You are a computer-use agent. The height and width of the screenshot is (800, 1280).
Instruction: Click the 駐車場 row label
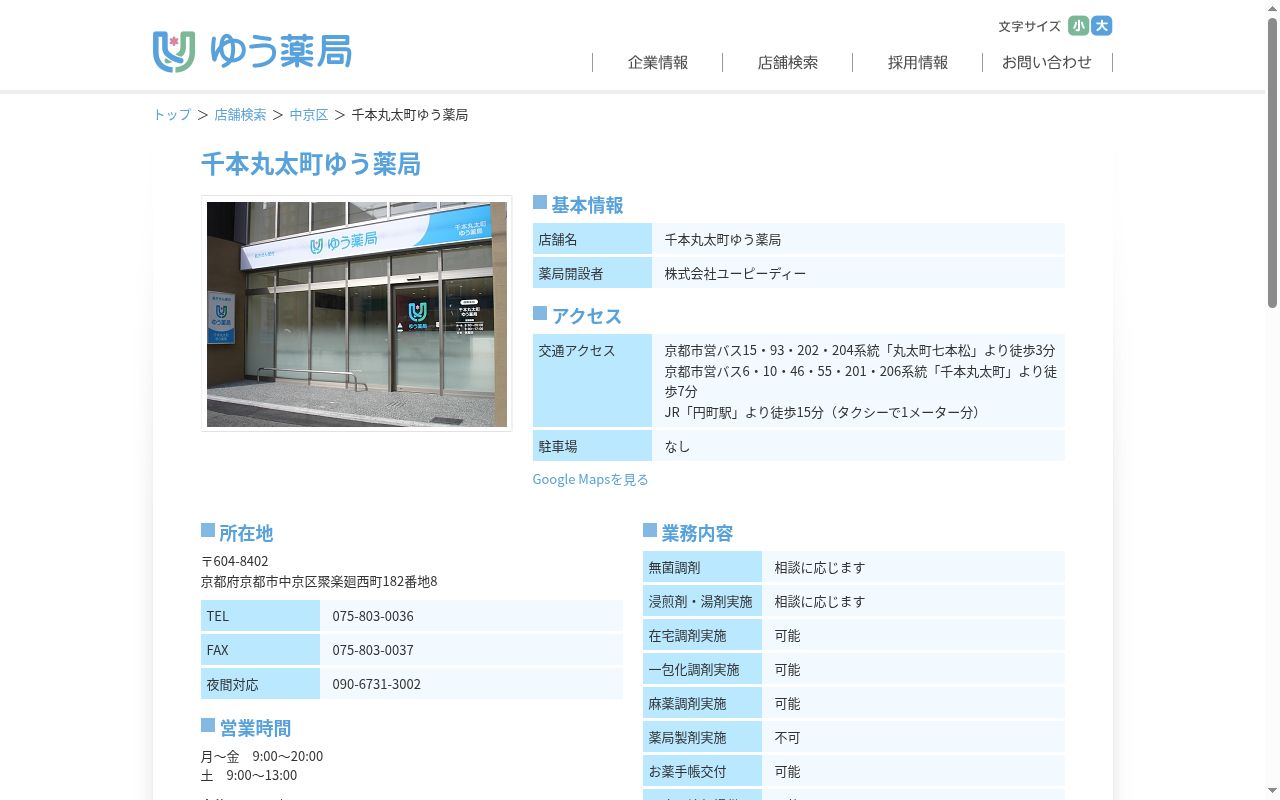[592, 446]
